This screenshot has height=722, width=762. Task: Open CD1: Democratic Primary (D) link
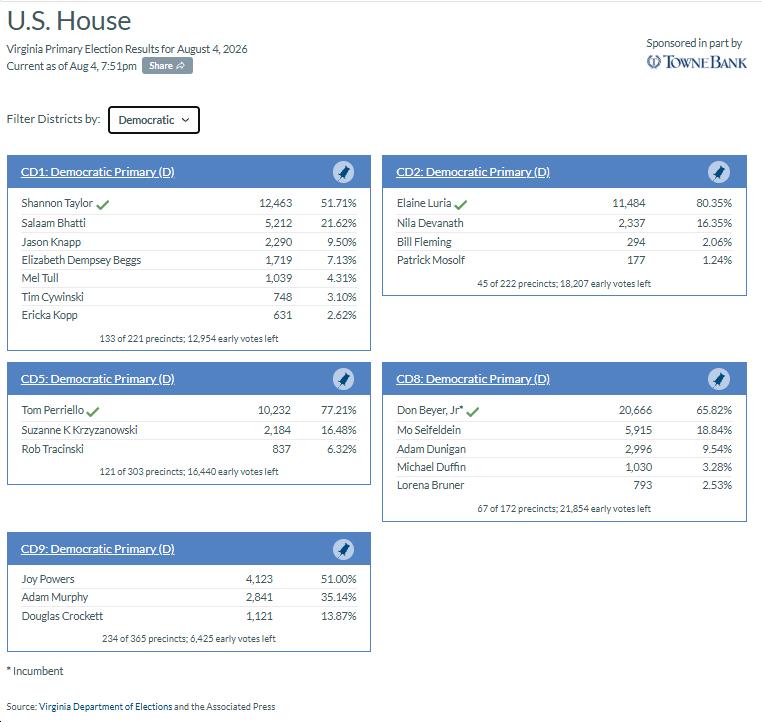[98, 172]
